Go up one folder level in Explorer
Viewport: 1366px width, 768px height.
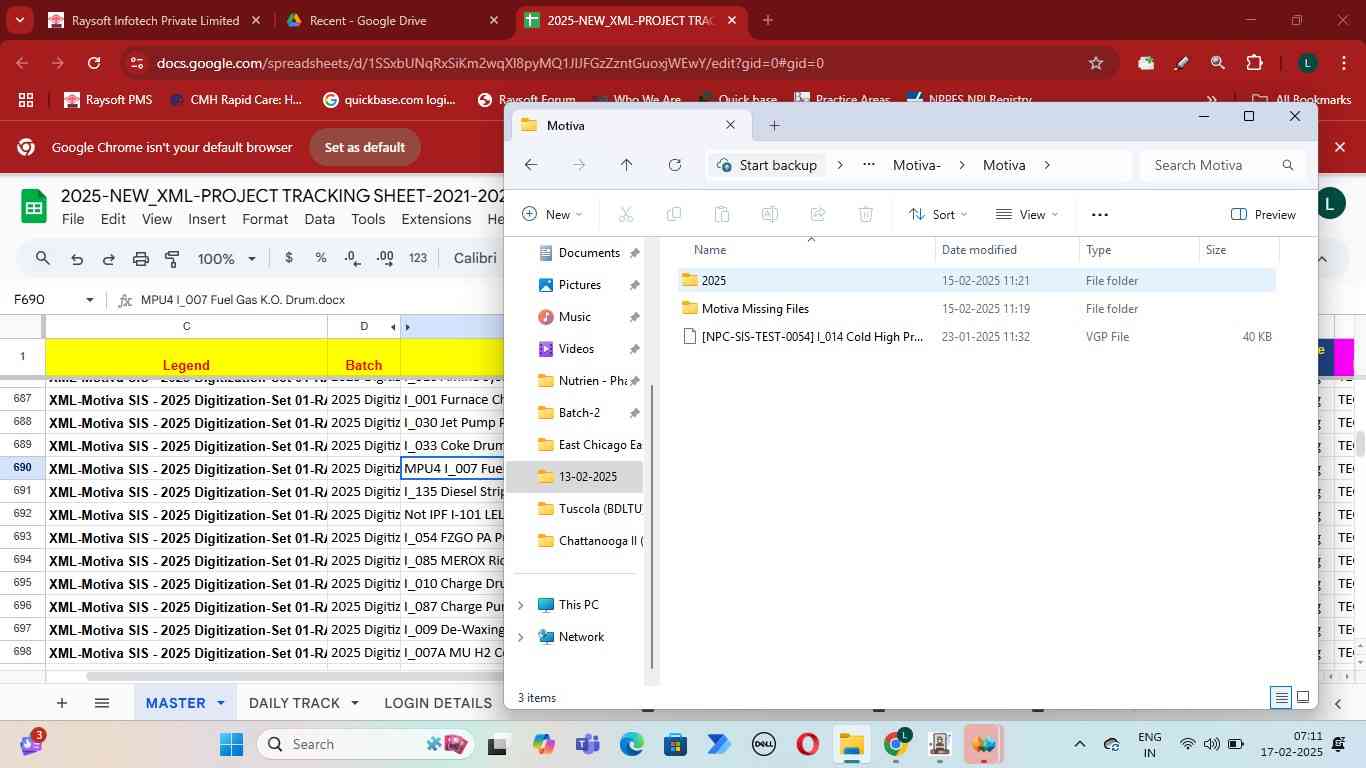coord(626,165)
